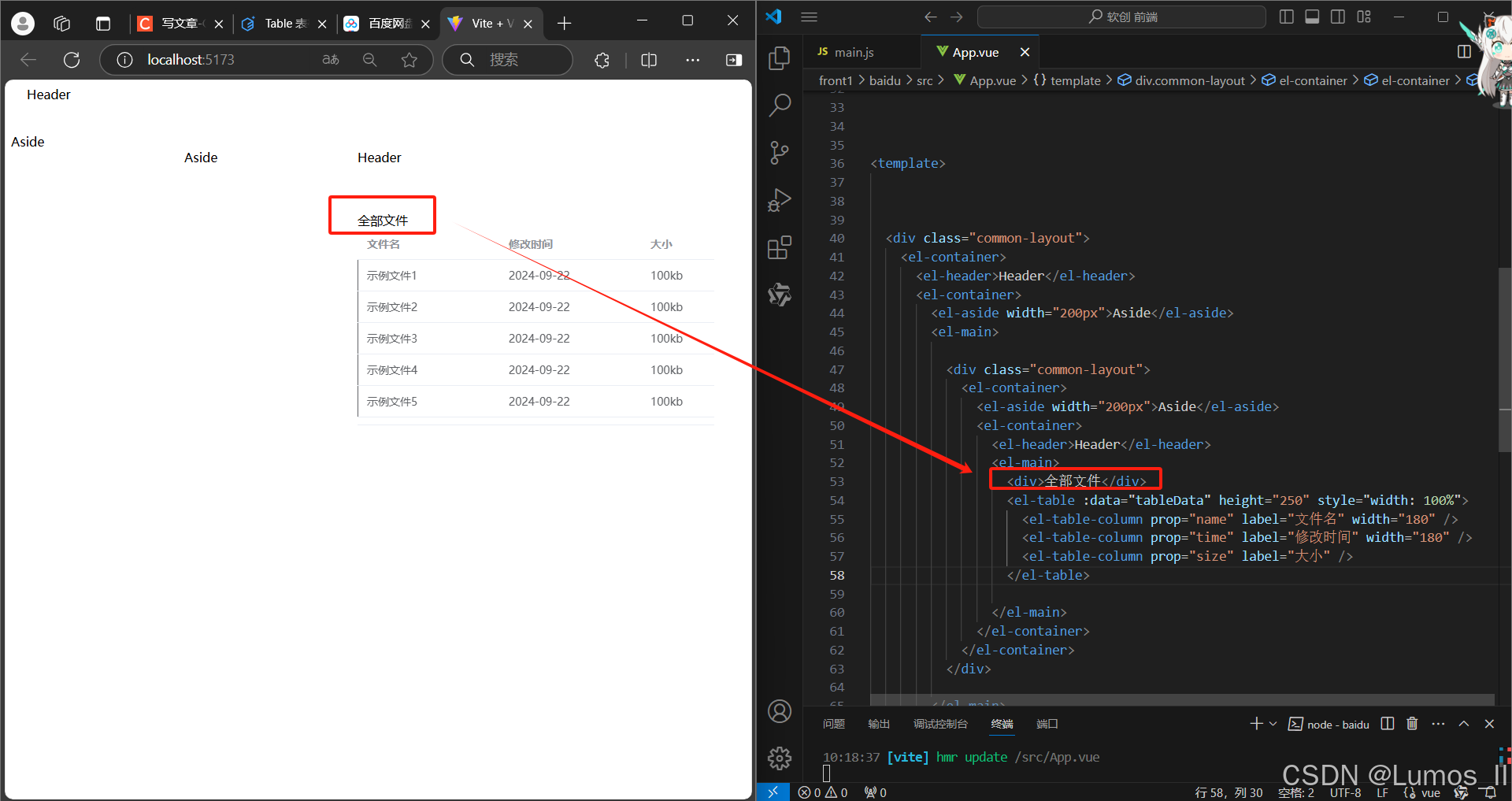Add page to favorites star icon
The height and width of the screenshot is (801, 1512).
click(409, 60)
